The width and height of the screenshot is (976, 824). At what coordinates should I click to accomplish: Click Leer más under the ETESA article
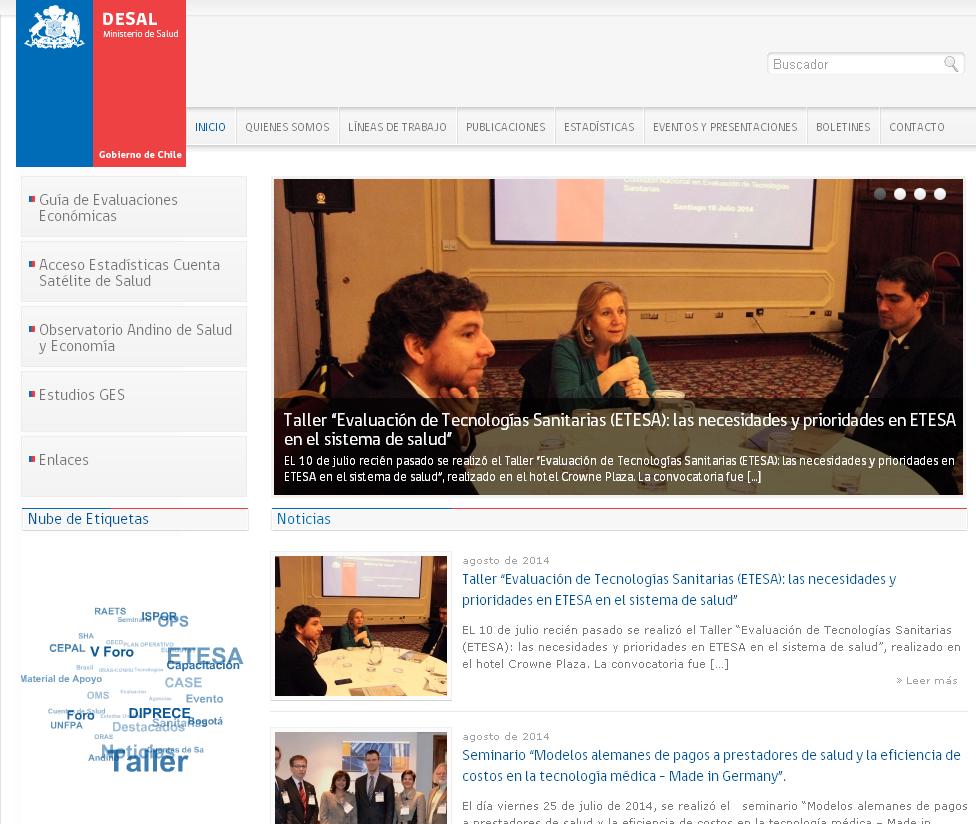point(927,680)
